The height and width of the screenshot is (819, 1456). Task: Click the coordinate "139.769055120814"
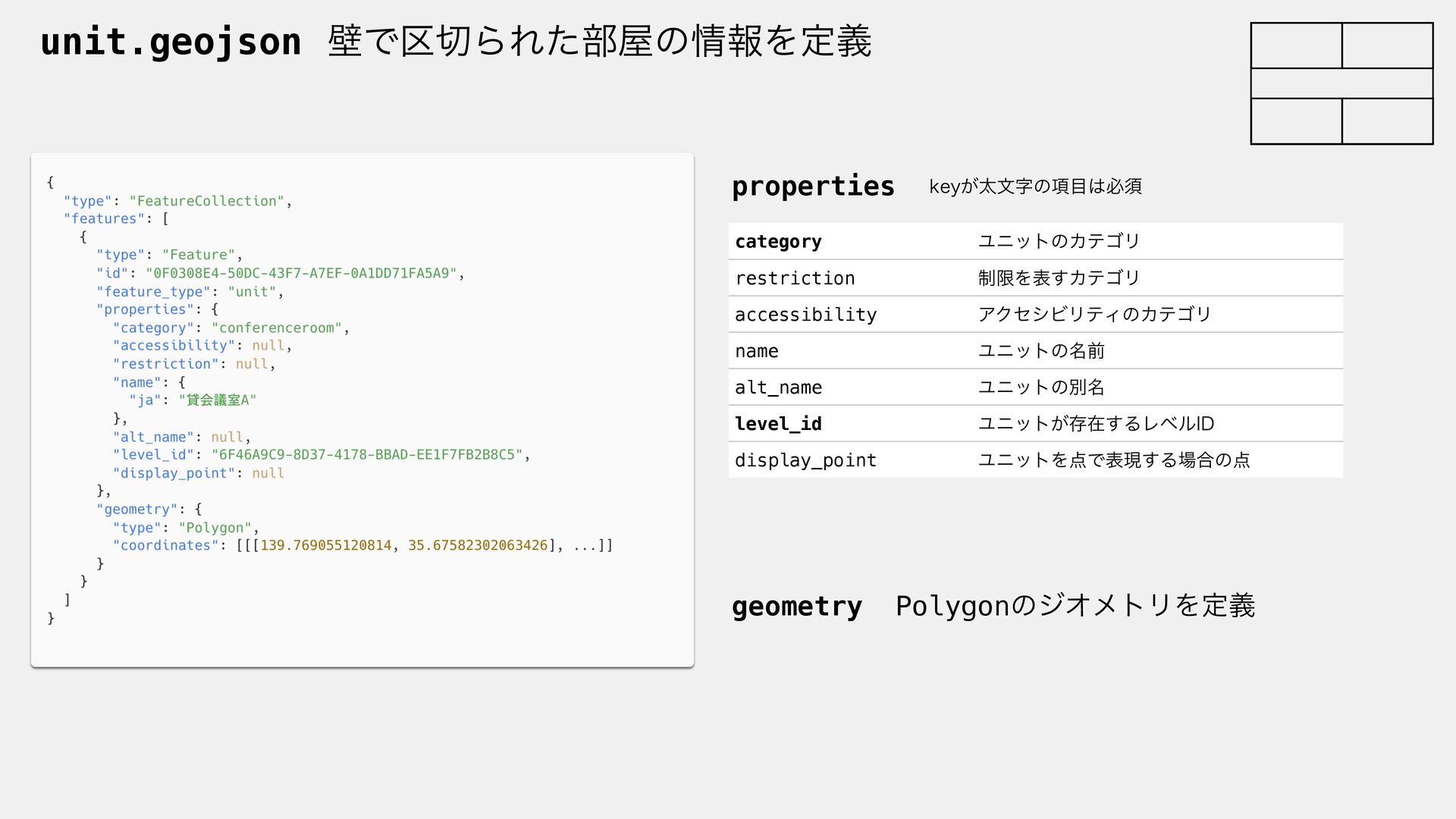[x=326, y=545]
